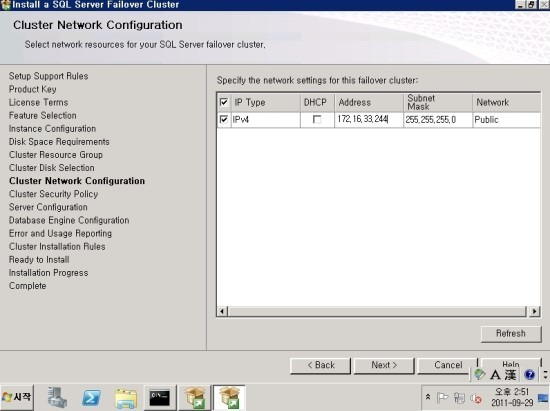Select Complete step

pyautogui.click(x=27, y=286)
